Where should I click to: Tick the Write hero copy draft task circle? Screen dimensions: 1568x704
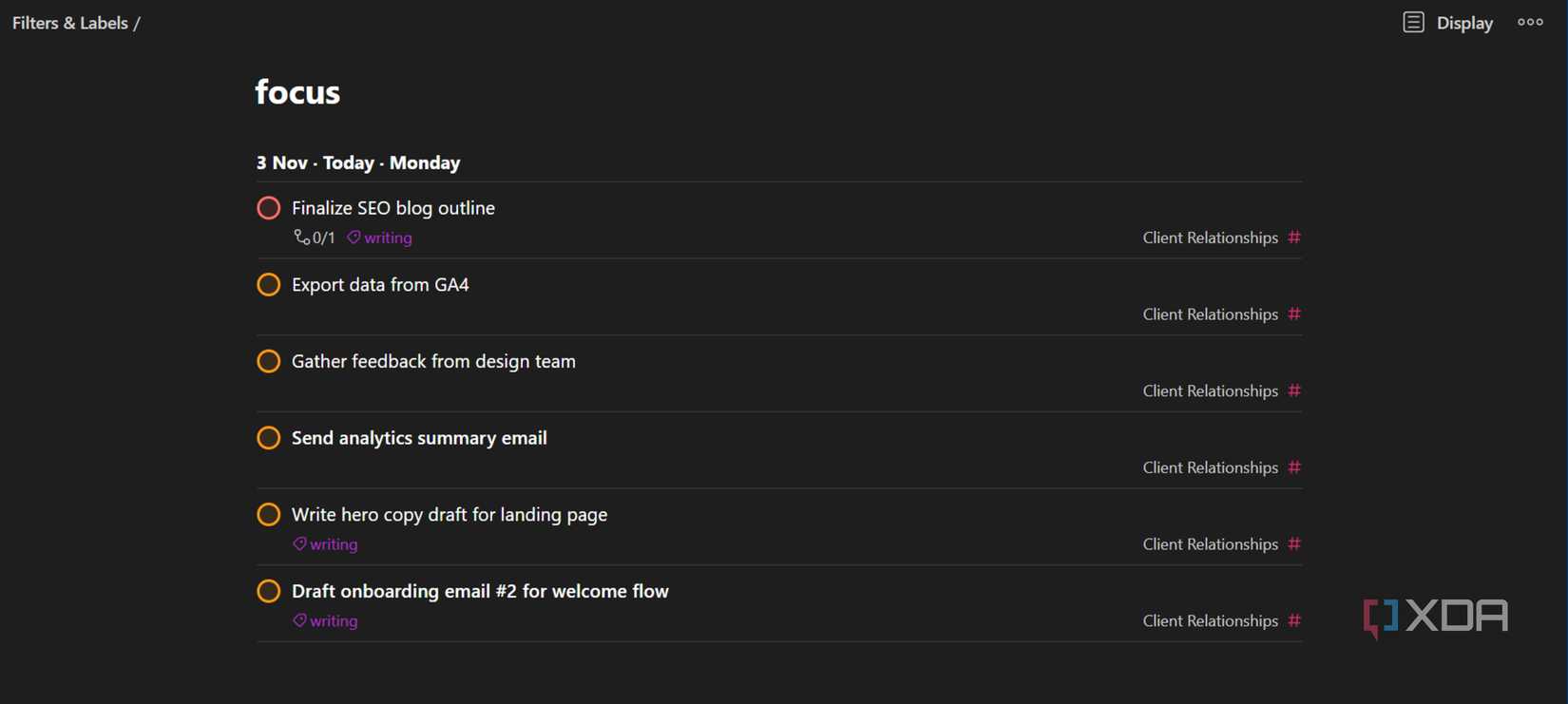point(269,515)
